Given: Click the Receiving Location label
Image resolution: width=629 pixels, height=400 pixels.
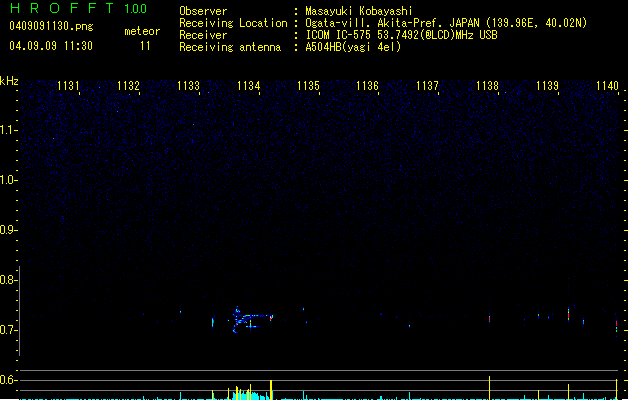Looking at the screenshot, I should tap(233, 23).
